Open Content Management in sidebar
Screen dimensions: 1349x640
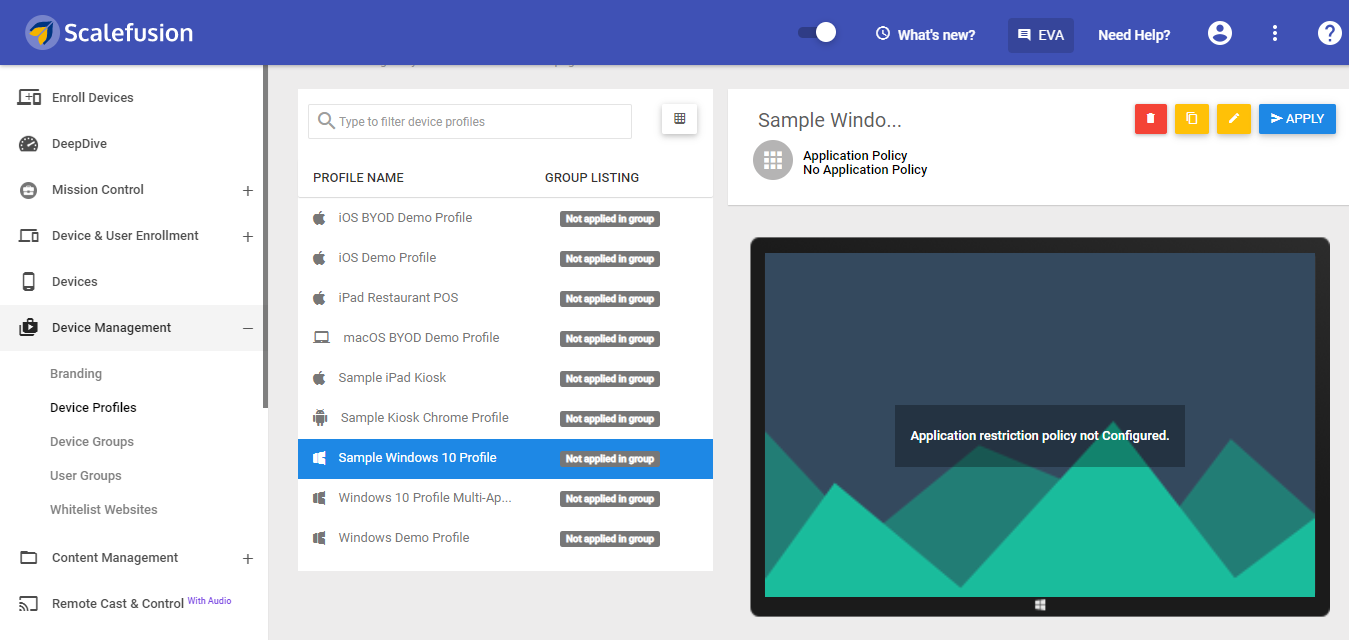(115, 557)
